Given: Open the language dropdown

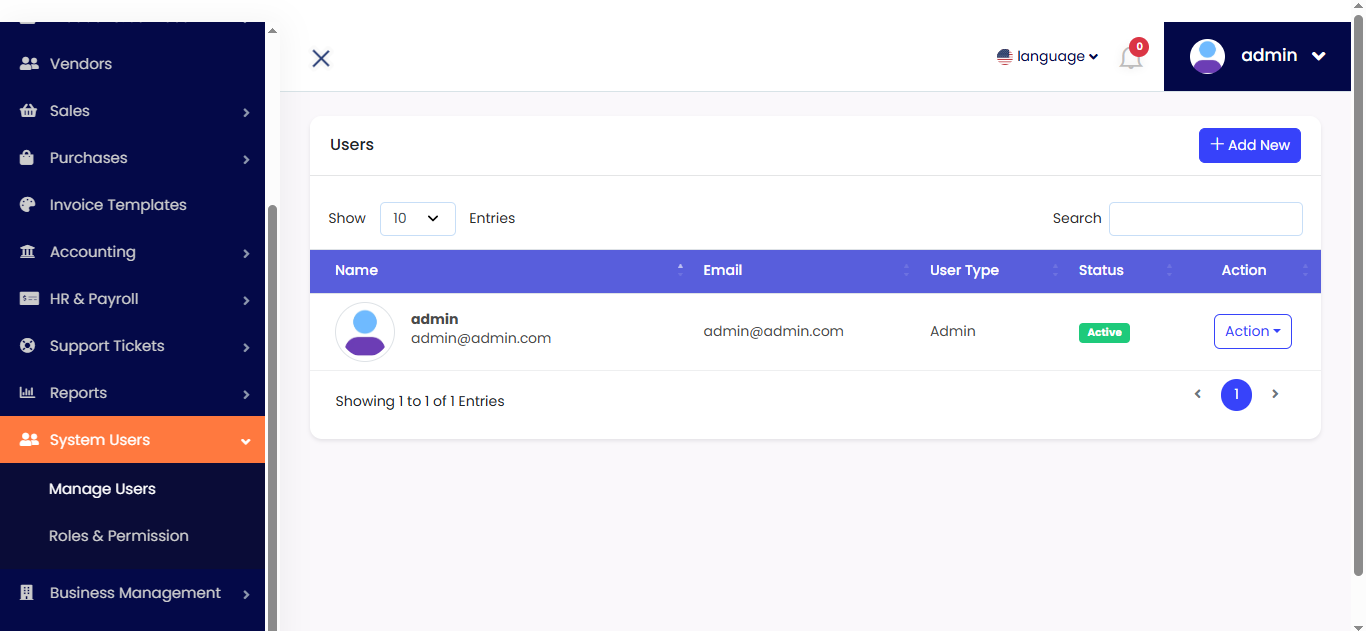Looking at the screenshot, I should 1048,57.
